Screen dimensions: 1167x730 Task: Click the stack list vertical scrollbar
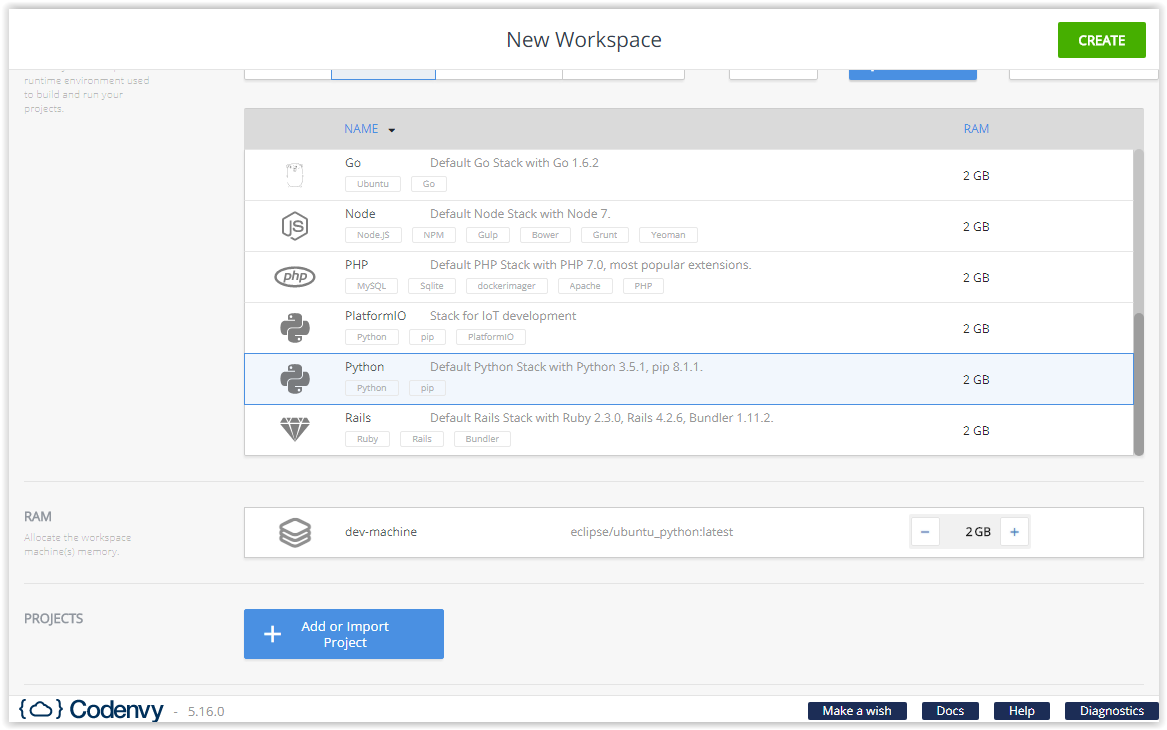click(1139, 383)
